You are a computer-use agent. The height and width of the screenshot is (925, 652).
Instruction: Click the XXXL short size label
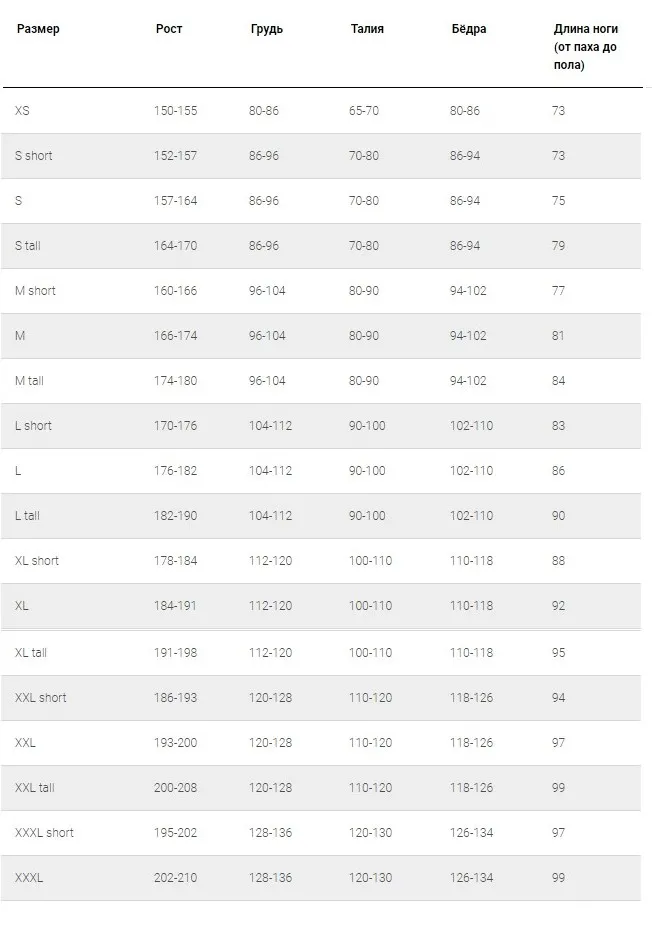(x=44, y=832)
